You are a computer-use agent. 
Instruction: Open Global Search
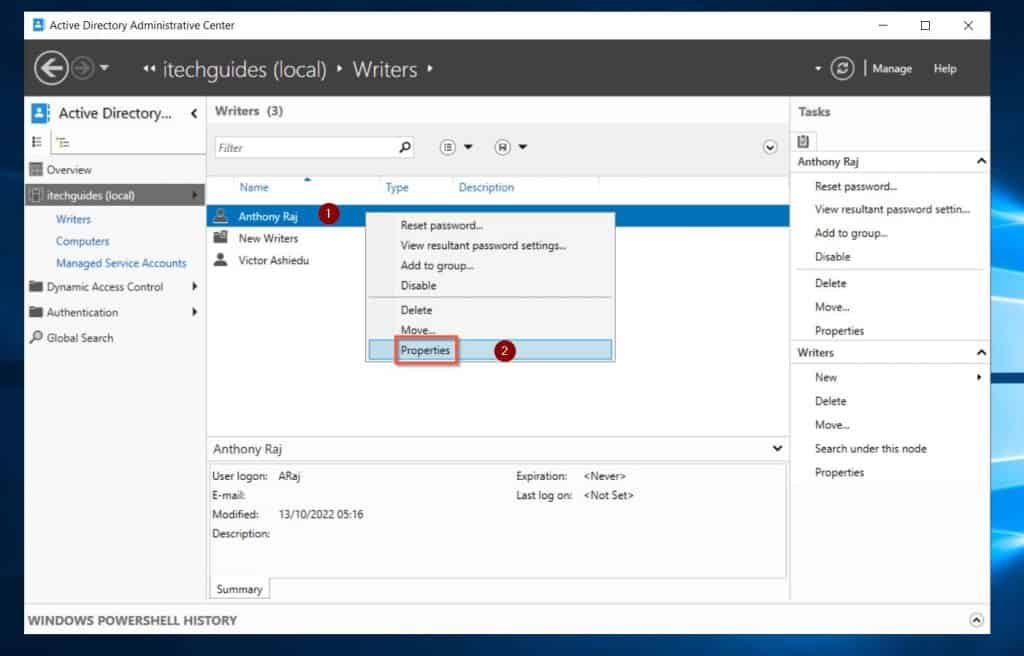coord(80,338)
